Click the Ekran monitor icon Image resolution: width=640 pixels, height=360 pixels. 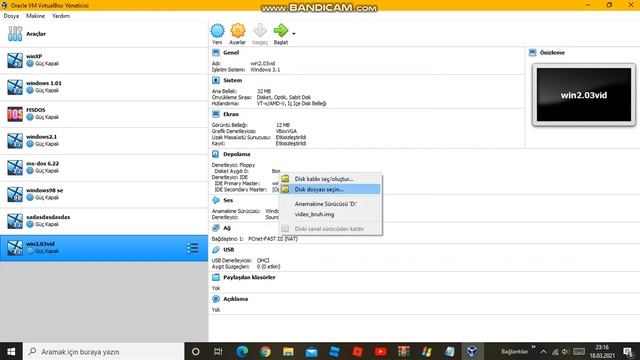click(216, 114)
